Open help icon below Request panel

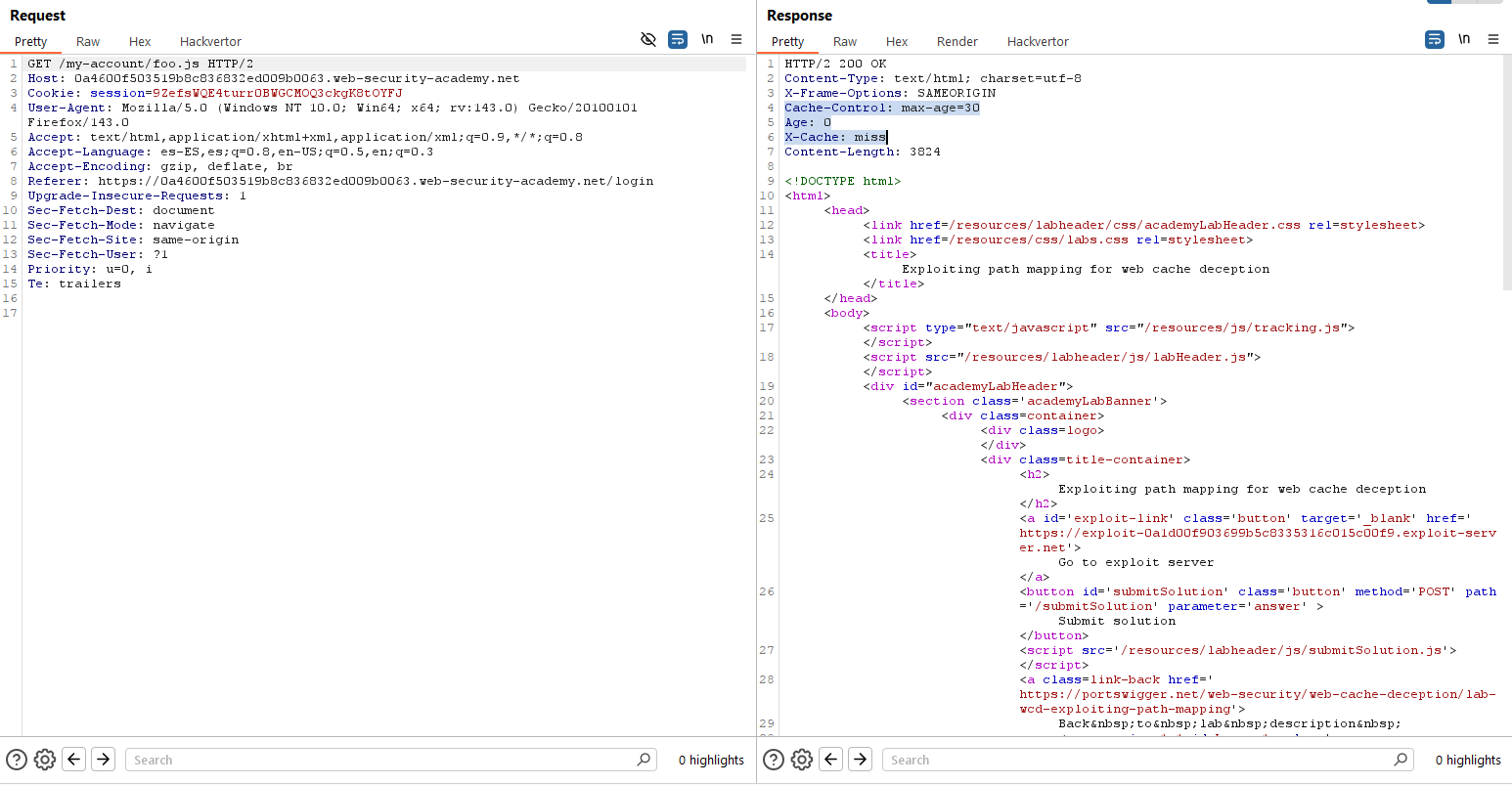(x=17, y=760)
